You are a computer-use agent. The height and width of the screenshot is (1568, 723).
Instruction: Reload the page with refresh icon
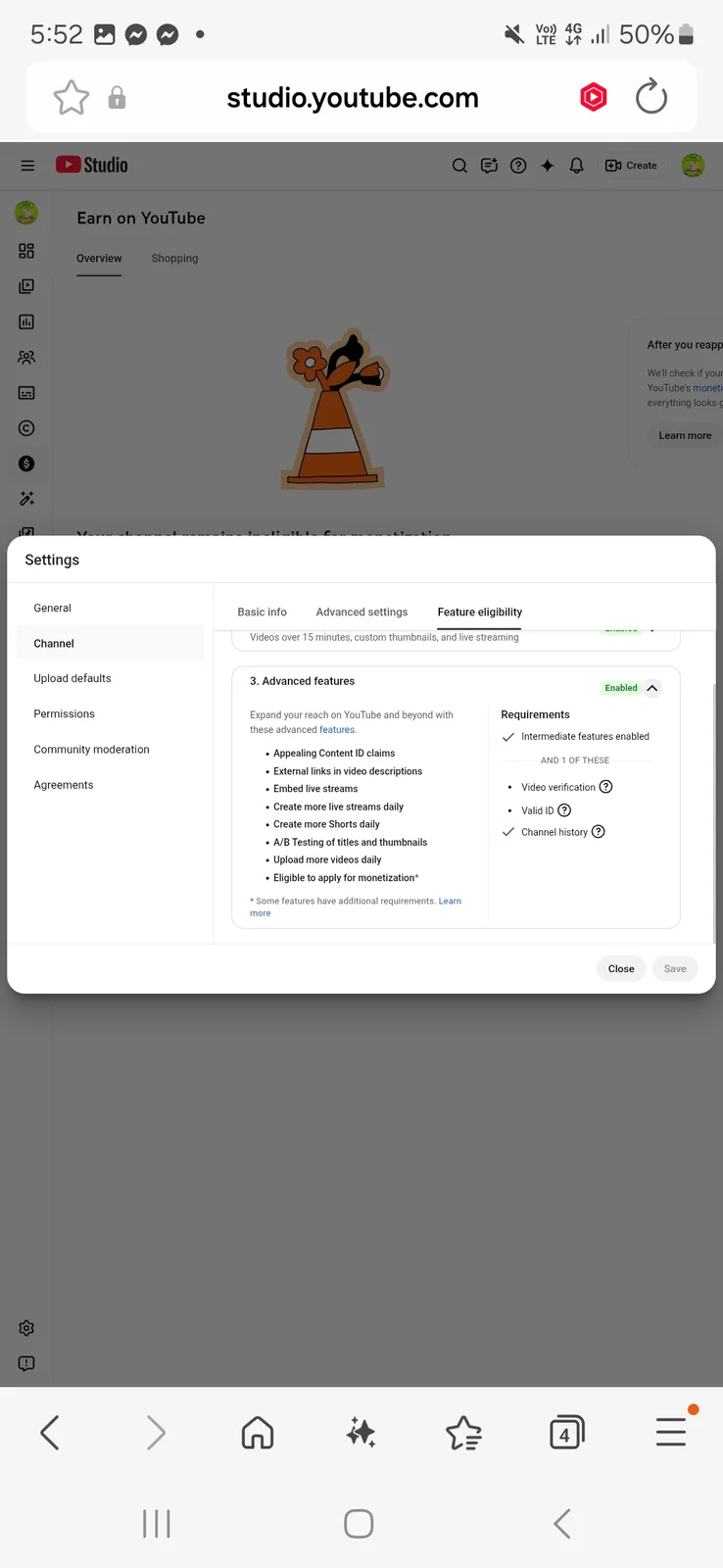tap(651, 97)
